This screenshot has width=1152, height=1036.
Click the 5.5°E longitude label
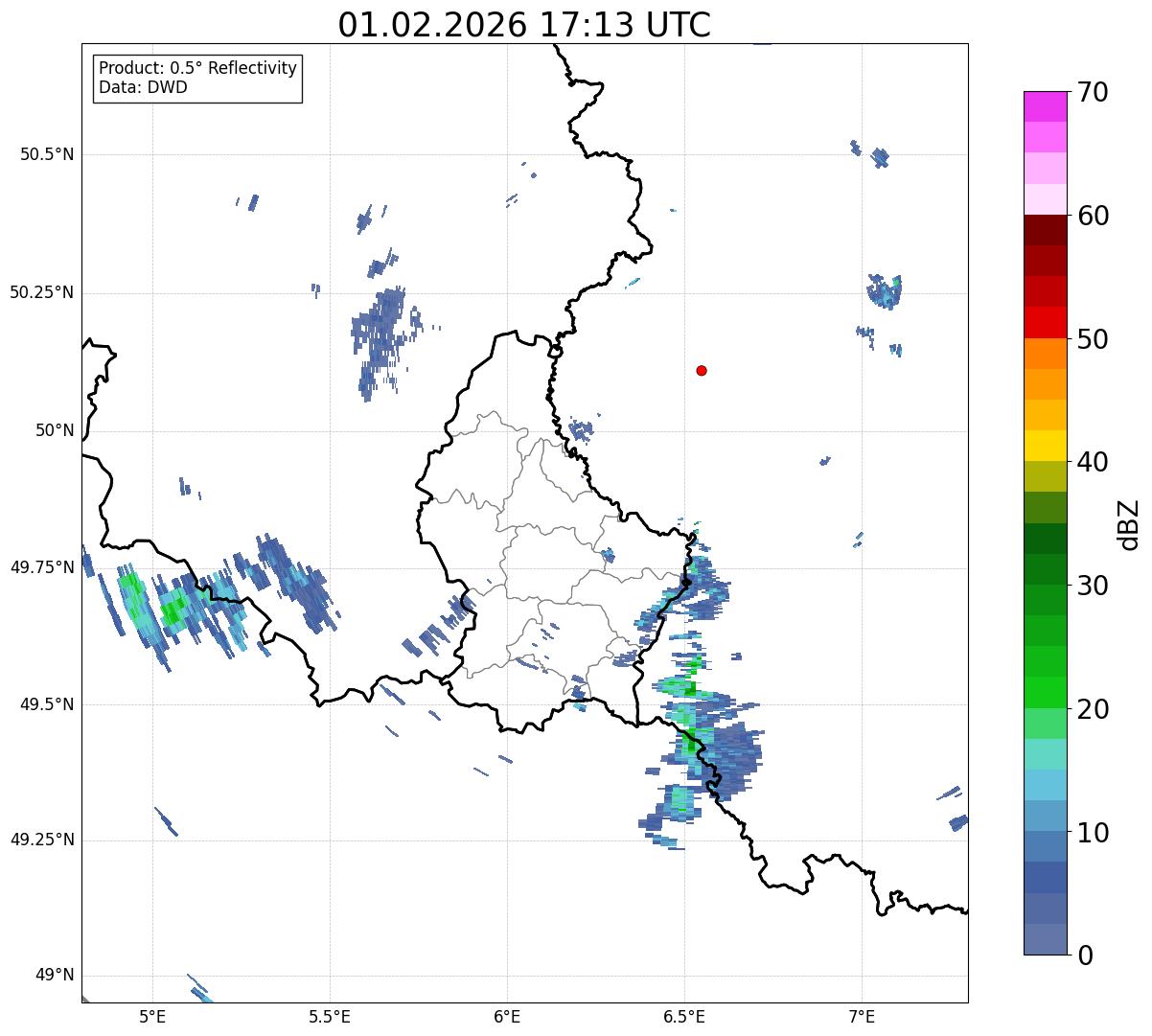pos(330,1016)
